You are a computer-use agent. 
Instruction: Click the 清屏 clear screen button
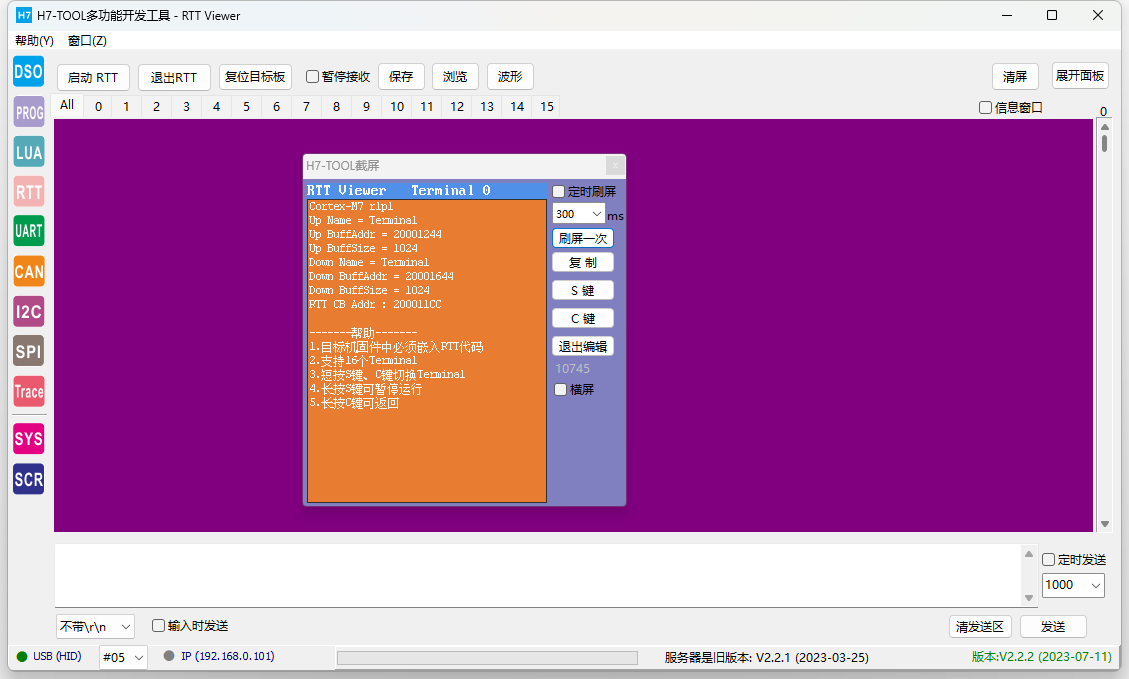(x=1015, y=76)
